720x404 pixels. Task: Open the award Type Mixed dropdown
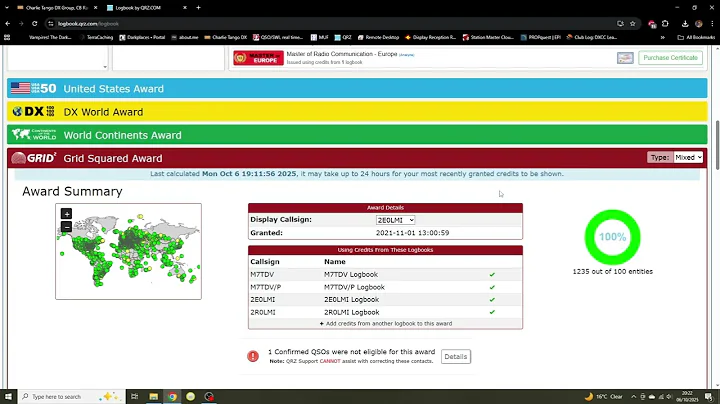click(x=688, y=157)
